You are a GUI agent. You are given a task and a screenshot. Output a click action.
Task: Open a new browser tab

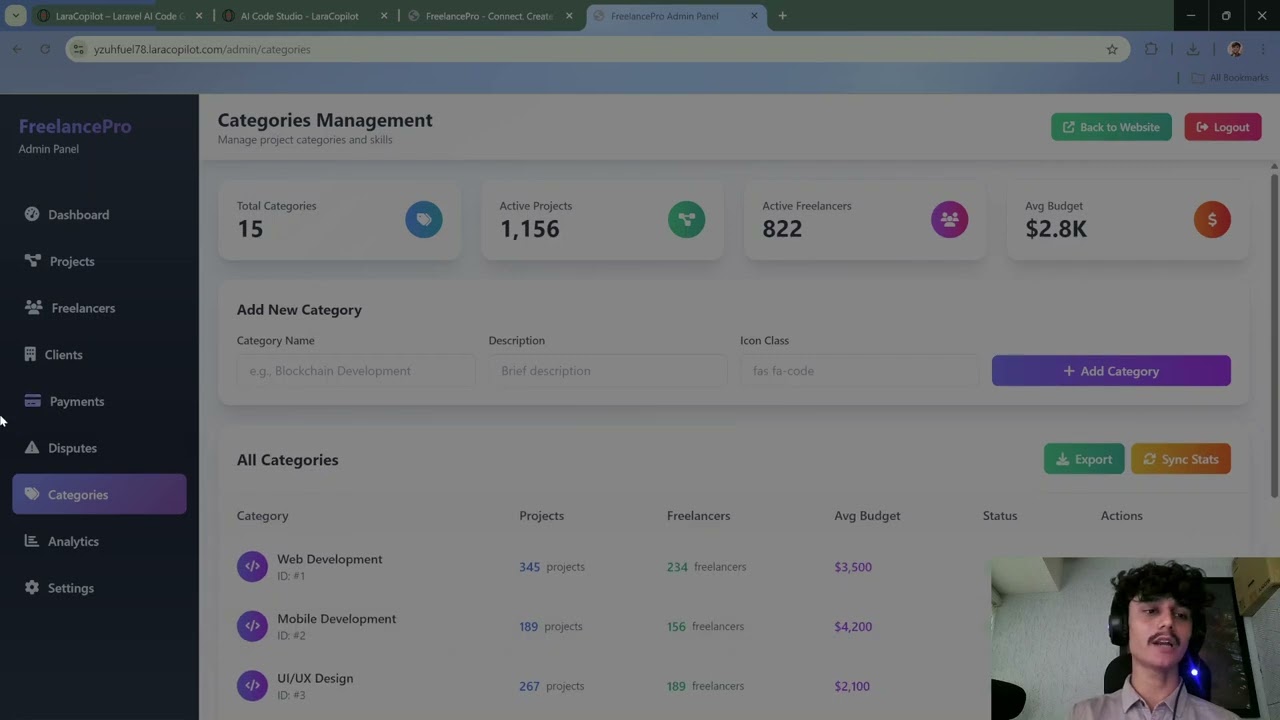782,16
